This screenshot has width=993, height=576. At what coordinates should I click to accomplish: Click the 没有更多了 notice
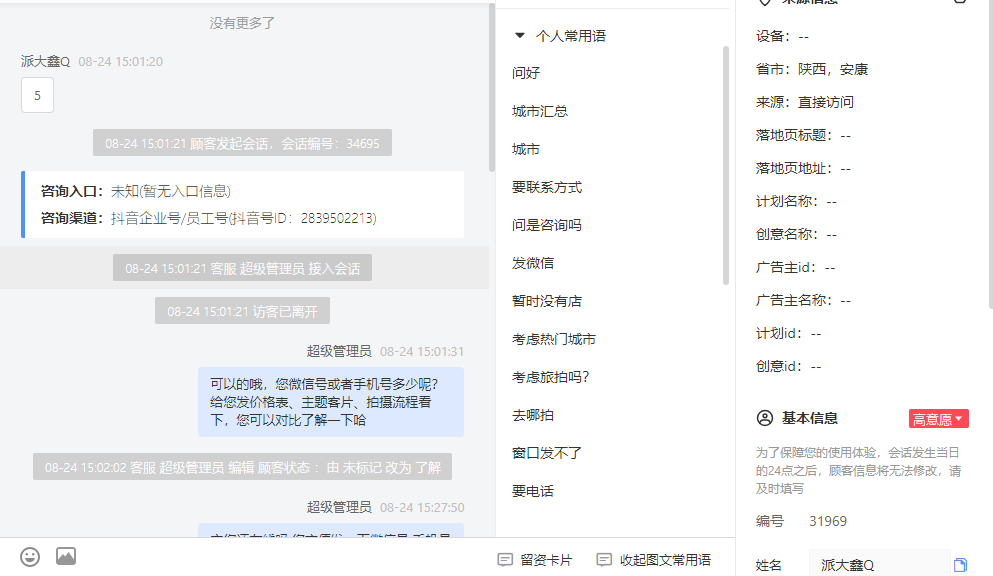pos(242,23)
